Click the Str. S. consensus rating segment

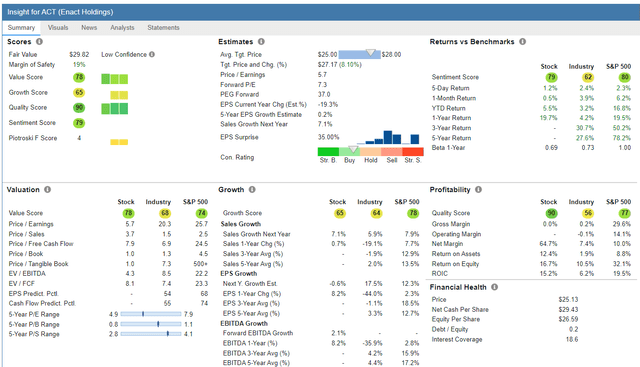coord(413,152)
